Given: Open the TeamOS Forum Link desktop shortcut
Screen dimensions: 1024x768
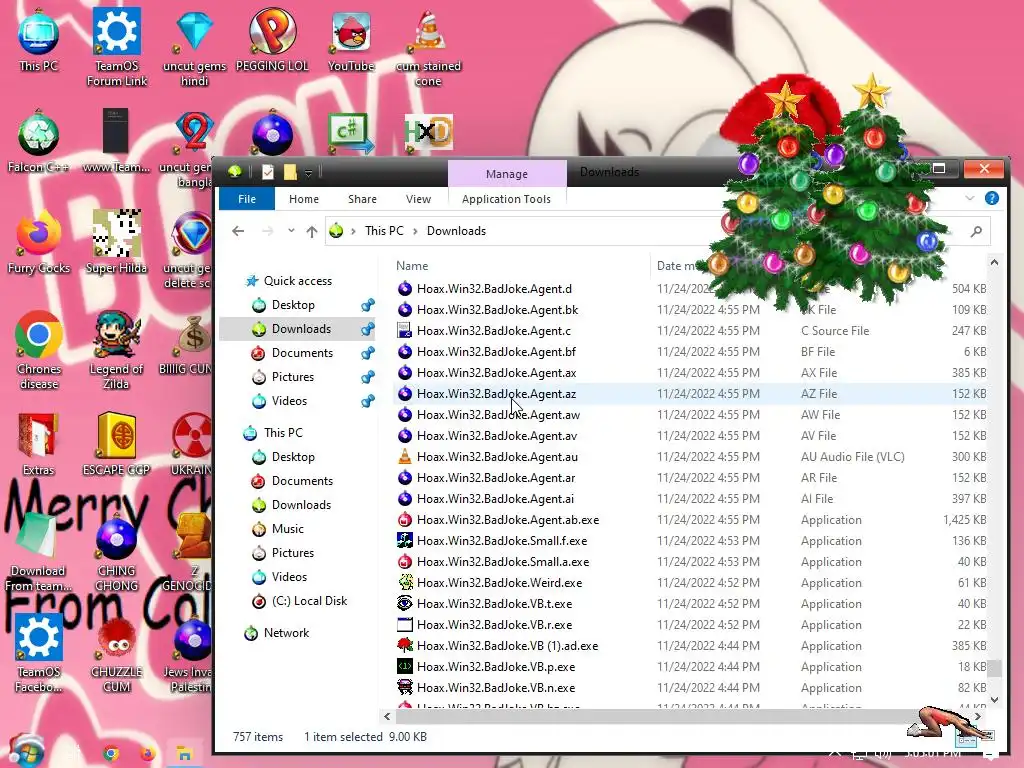Looking at the screenshot, I should (x=117, y=48).
